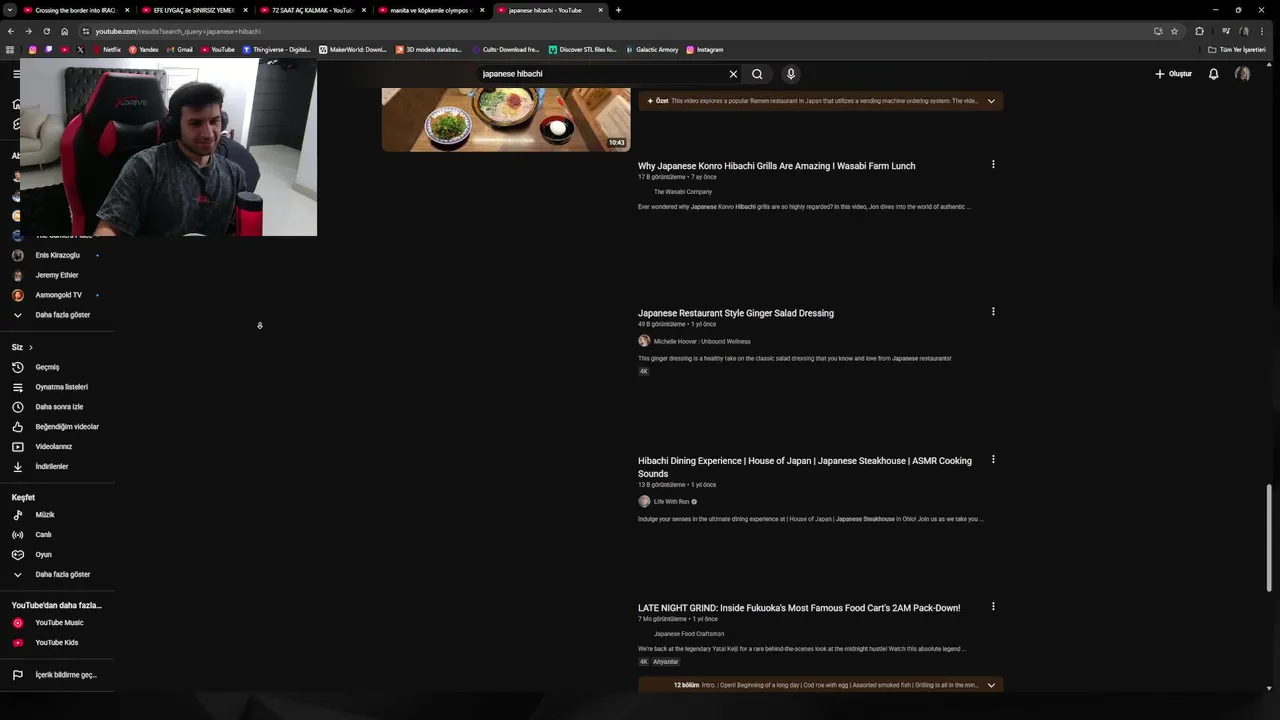Start voice search with the microphone
The width and height of the screenshot is (1280, 720).
point(791,74)
